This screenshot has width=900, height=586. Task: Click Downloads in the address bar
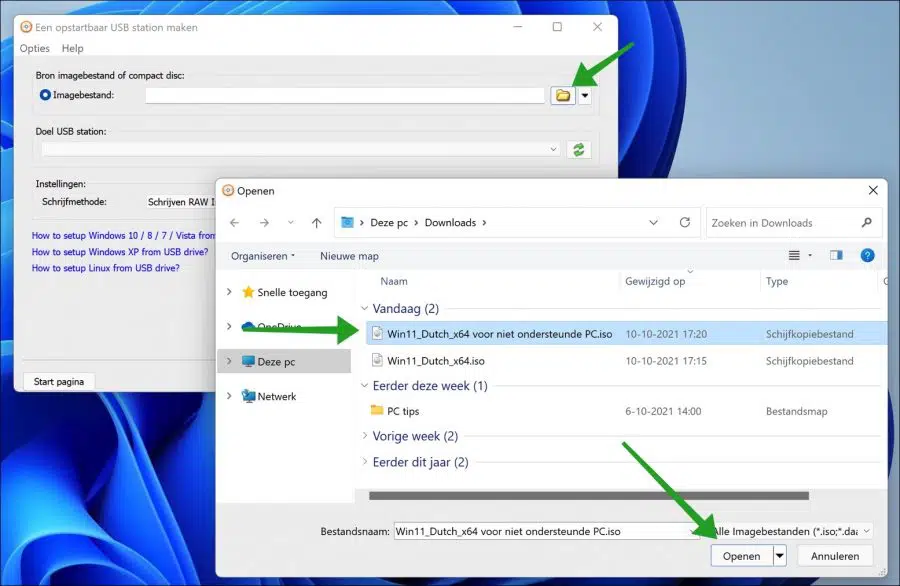[450, 223]
